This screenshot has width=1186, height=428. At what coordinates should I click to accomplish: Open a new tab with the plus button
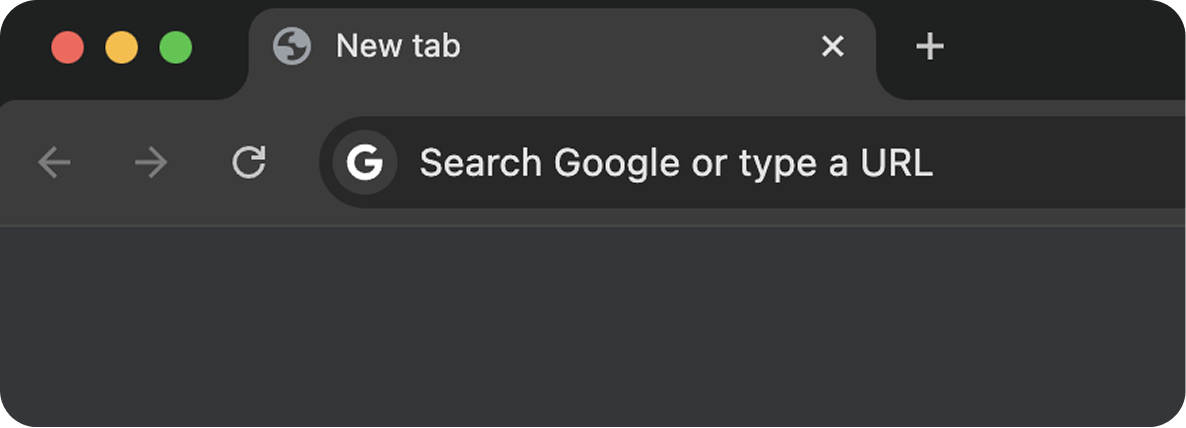click(x=930, y=46)
